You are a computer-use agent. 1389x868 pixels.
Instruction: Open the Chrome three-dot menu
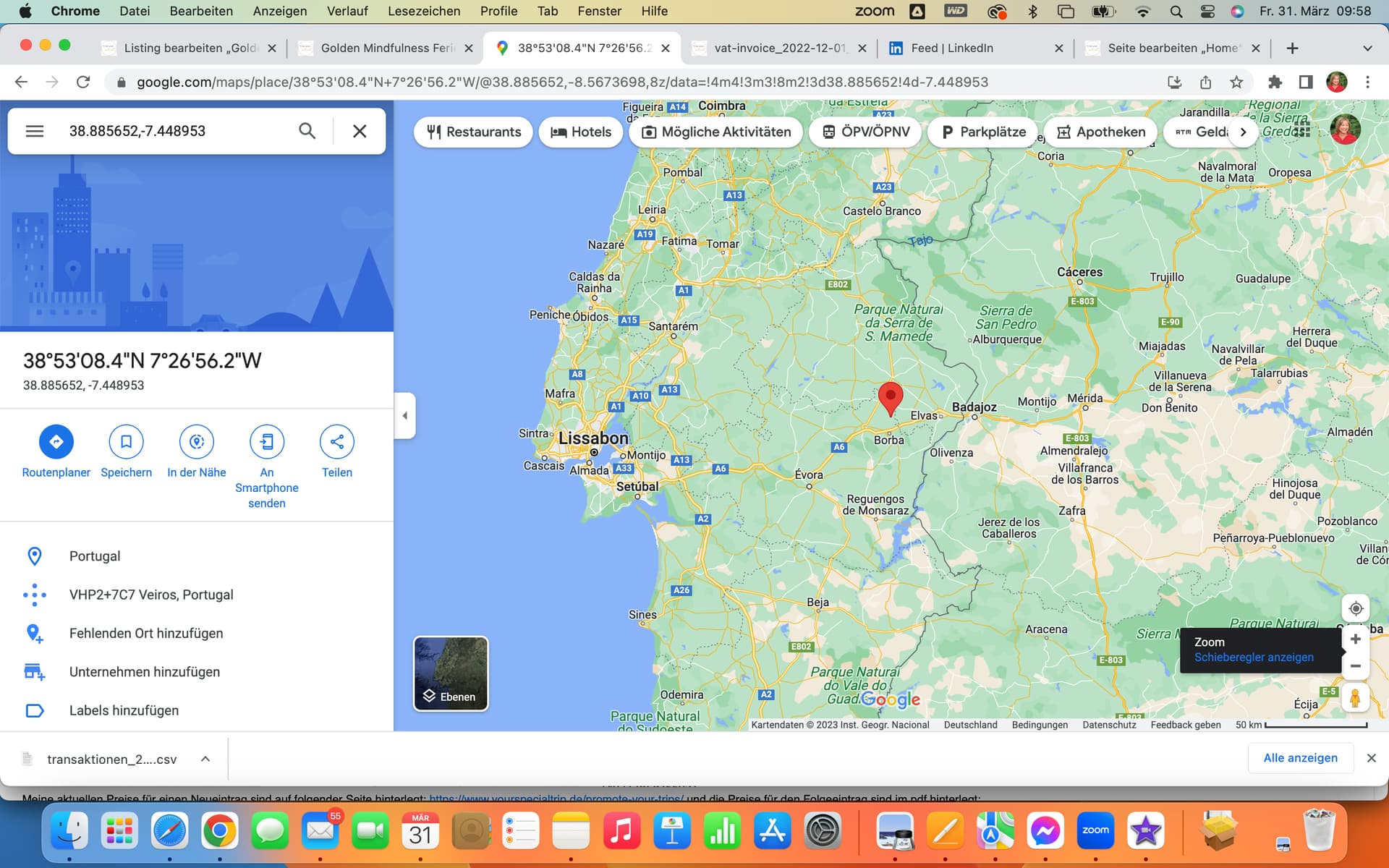(1367, 82)
